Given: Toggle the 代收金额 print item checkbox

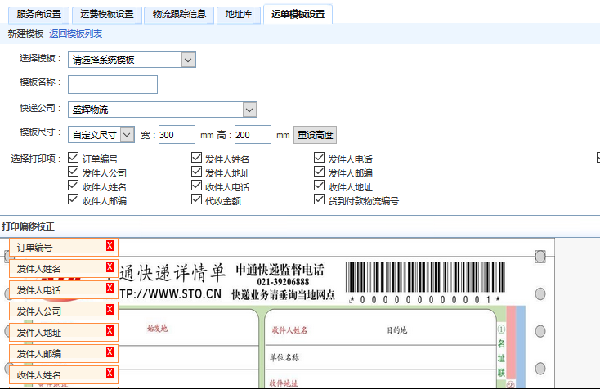Looking at the screenshot, I should (x=196, y=199).
